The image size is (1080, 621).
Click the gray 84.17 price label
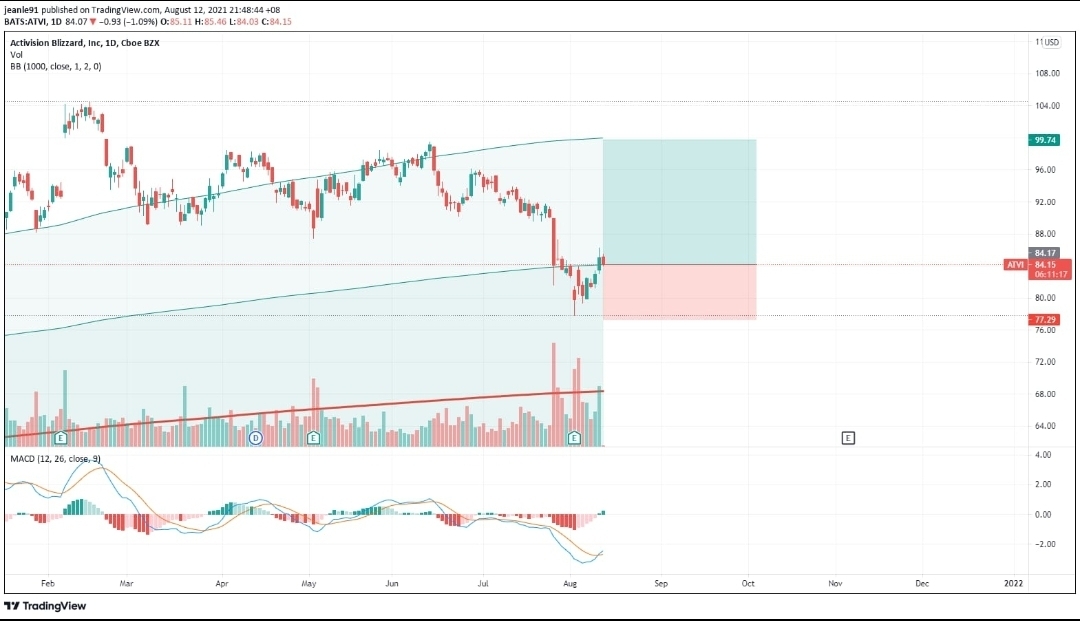click(1045, 253)
